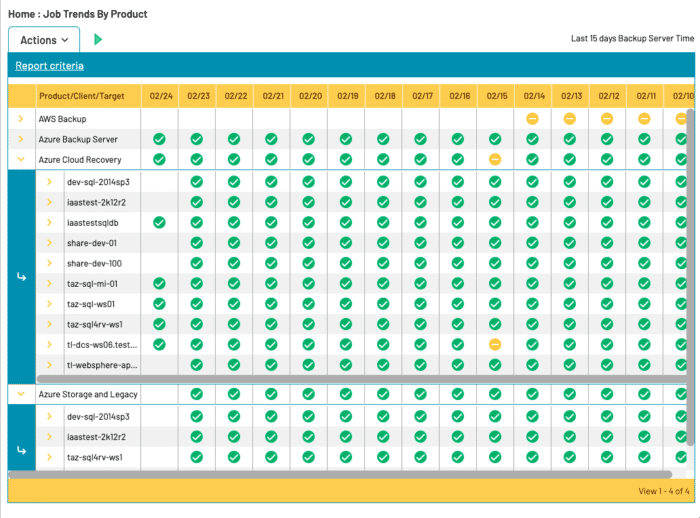Click the View 1 - 4 of 4 footer text
The image size is (700, 518).
(x=664, y=491)
